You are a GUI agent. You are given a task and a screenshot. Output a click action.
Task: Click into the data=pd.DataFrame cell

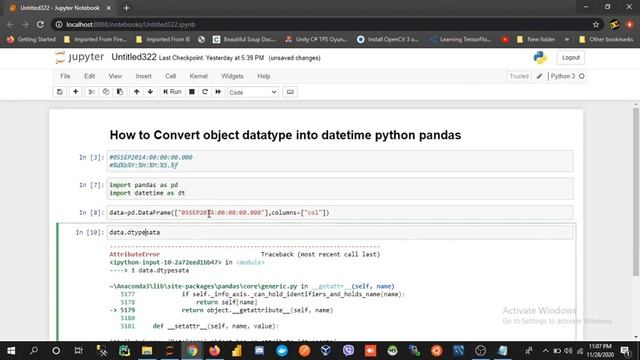point(340,213)
